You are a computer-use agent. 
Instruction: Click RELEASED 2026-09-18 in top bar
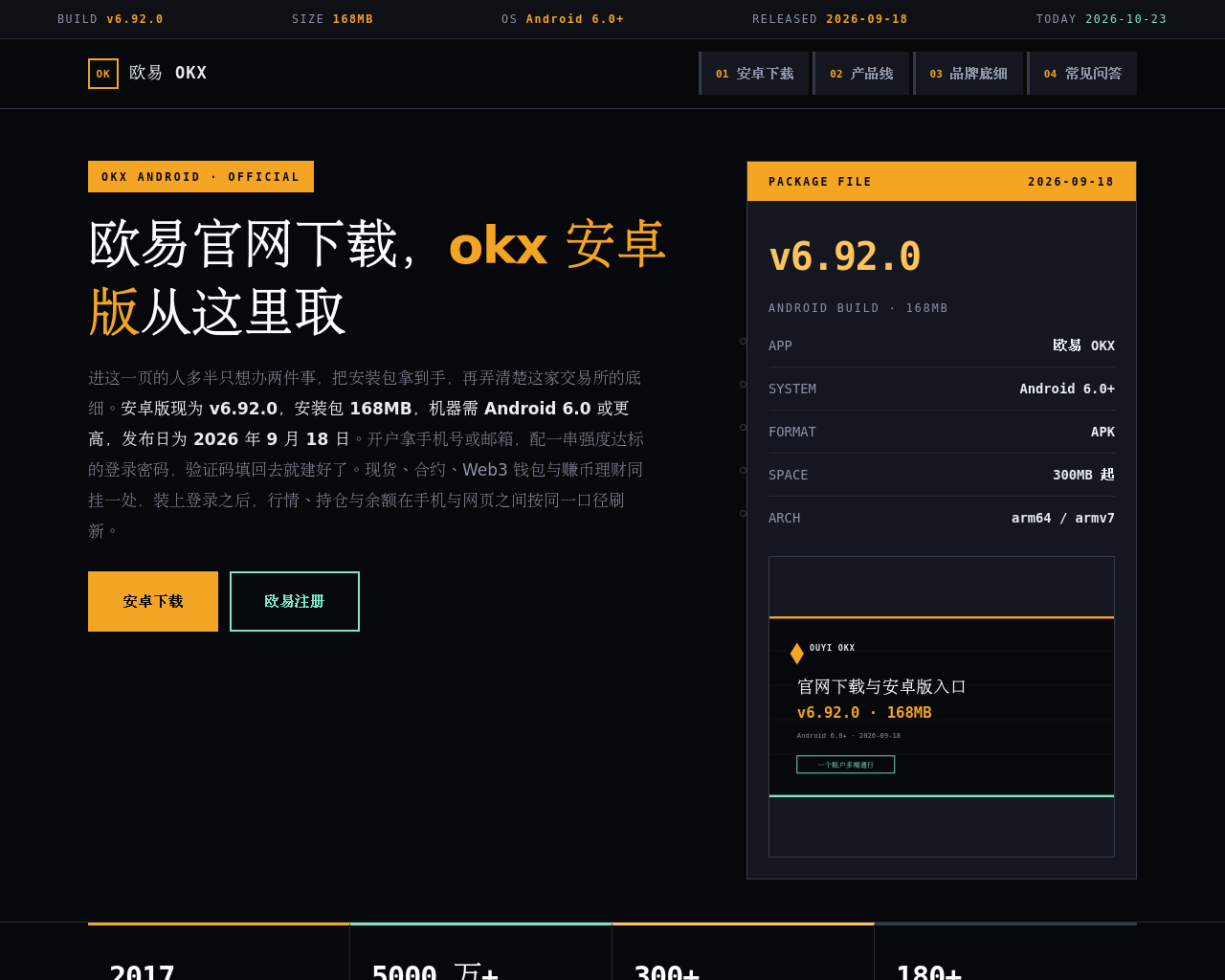[x=830, y=19]
